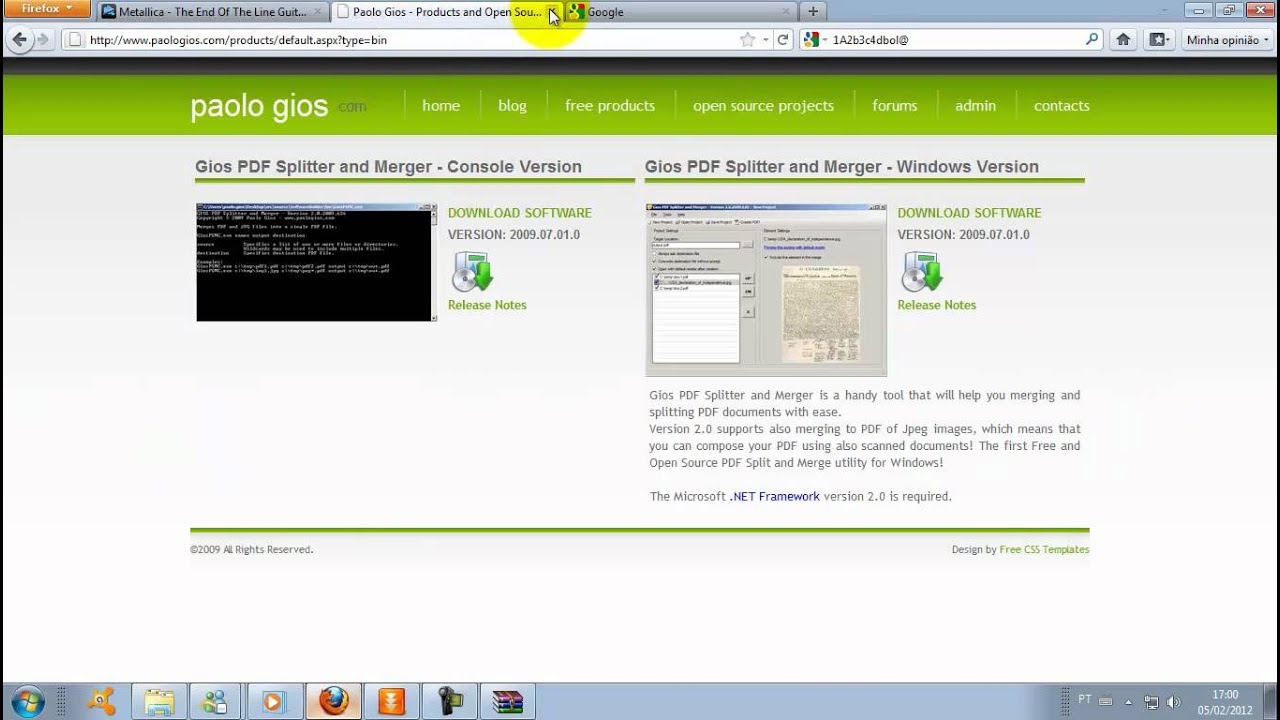Click the paolo gios site logo
This screenshot has height=720, width=1280.
tap(277, 106)
